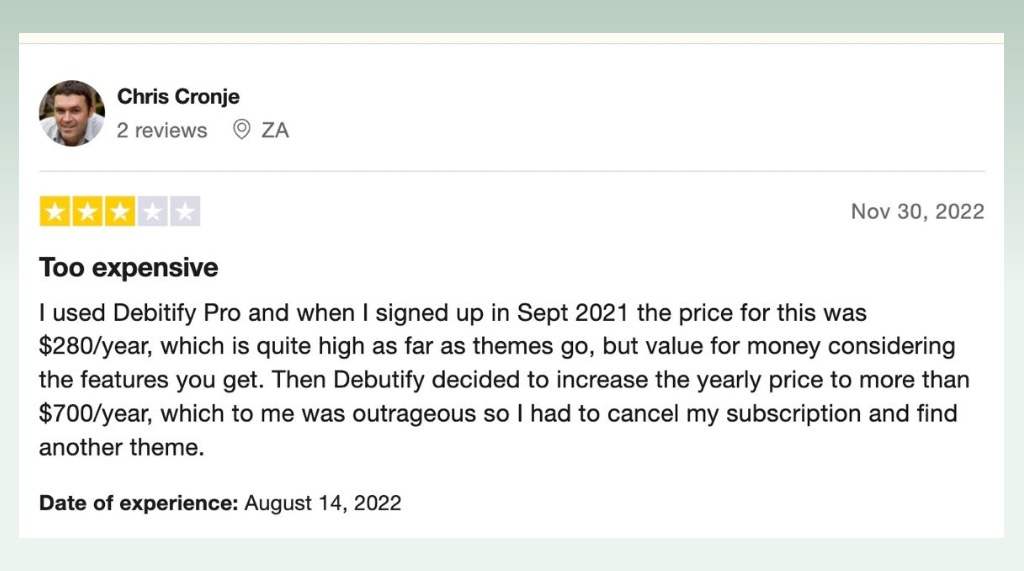The width and height of the screenshot is (1024, 571).
Task: Click "another theme." on the last line
Action: pos(121,448)
